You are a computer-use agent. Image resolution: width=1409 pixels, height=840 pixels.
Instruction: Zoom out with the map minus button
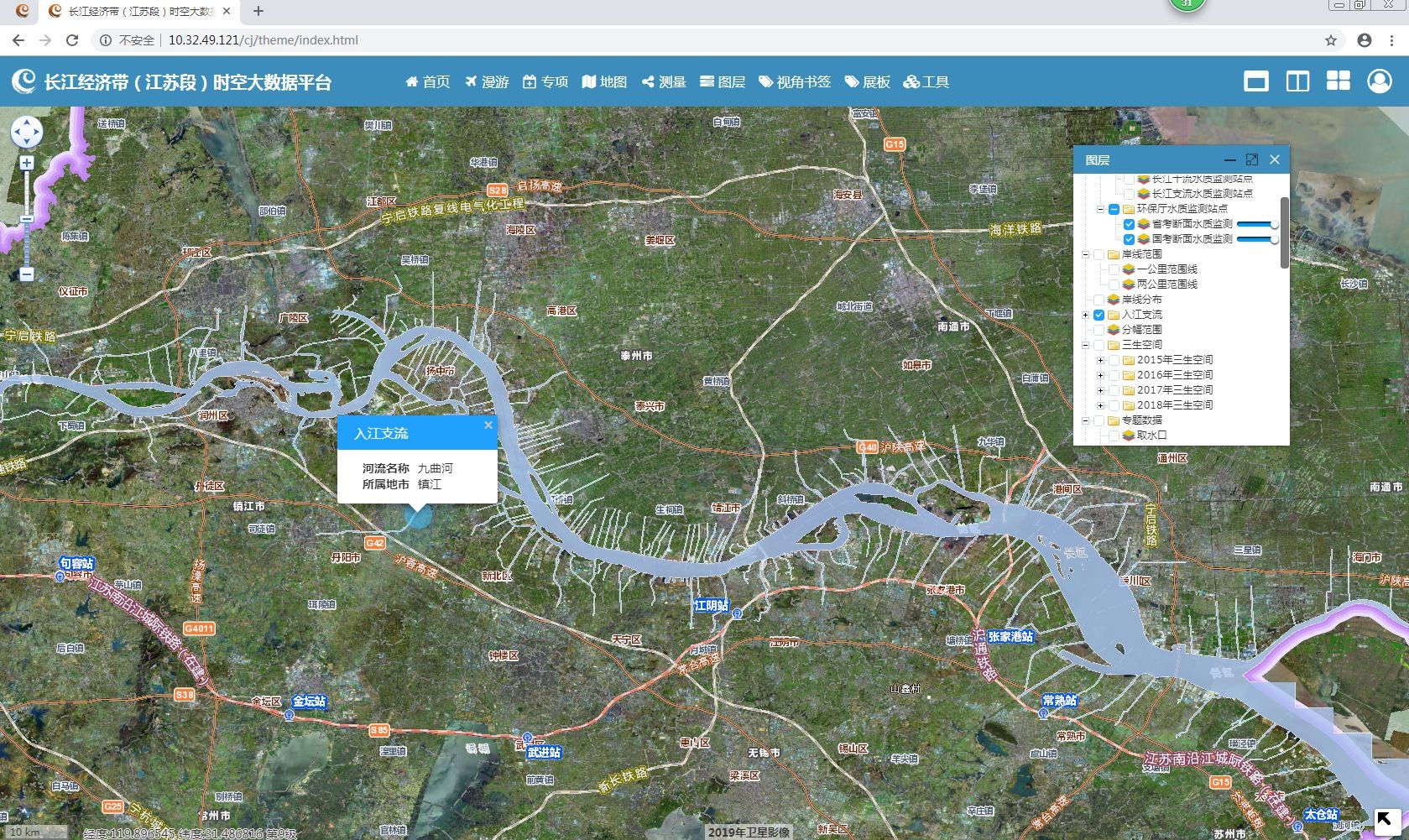point(27,274)
